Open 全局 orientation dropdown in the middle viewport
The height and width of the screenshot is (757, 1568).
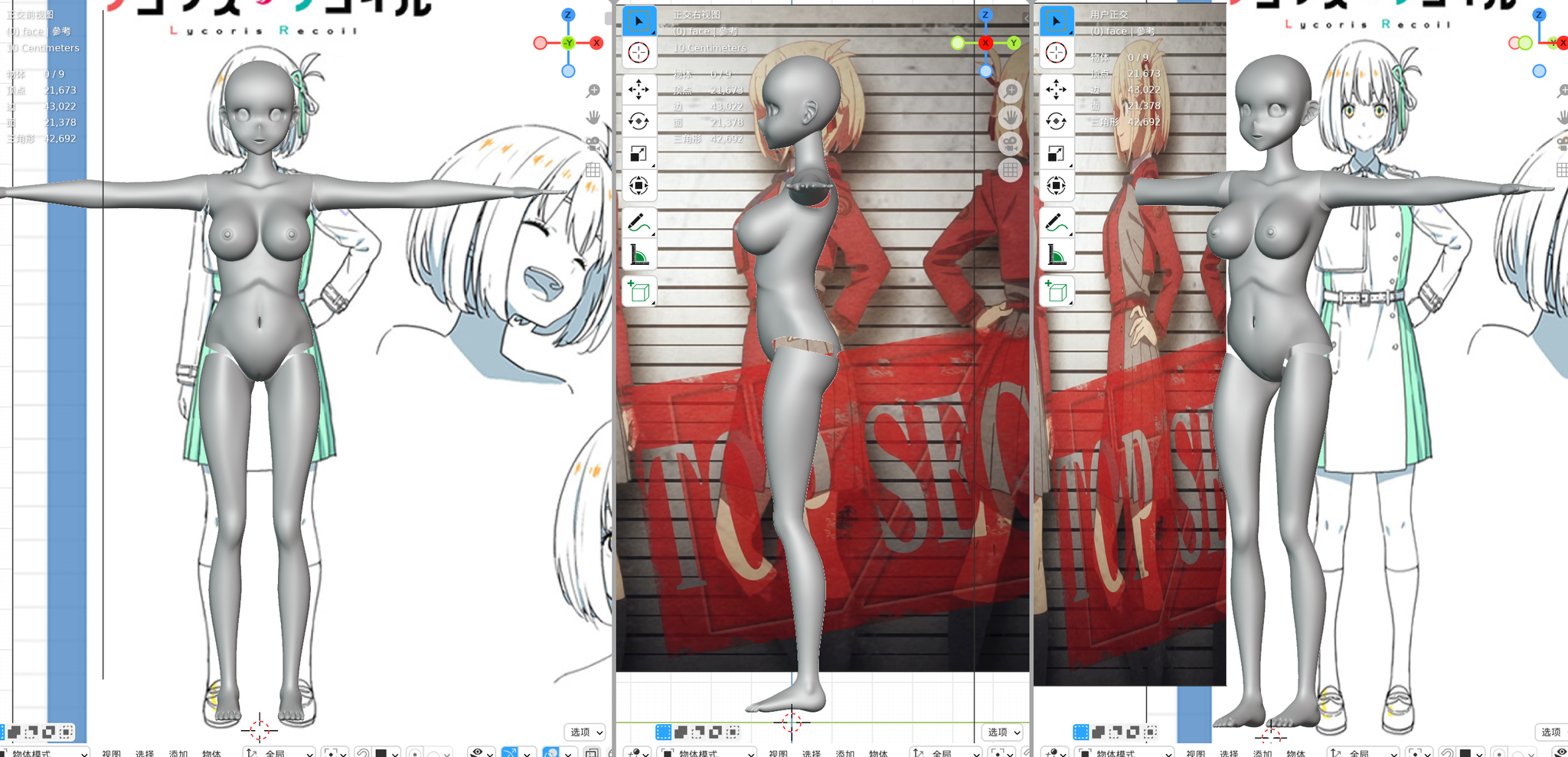pos(946,753)
